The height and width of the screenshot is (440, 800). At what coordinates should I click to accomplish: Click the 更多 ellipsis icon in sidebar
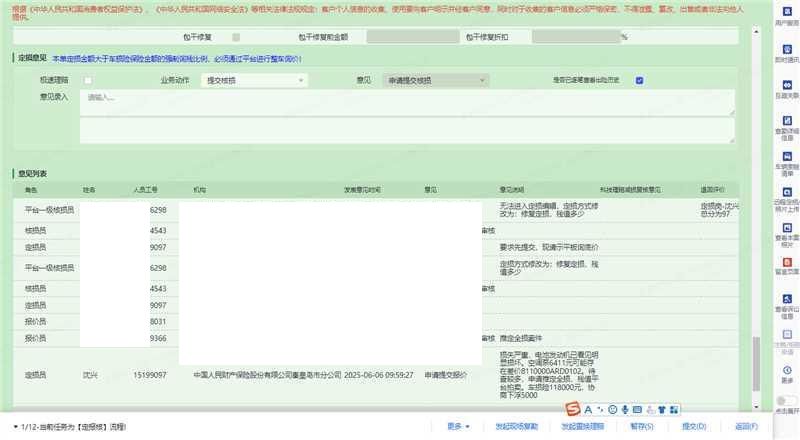click(787, 370)
